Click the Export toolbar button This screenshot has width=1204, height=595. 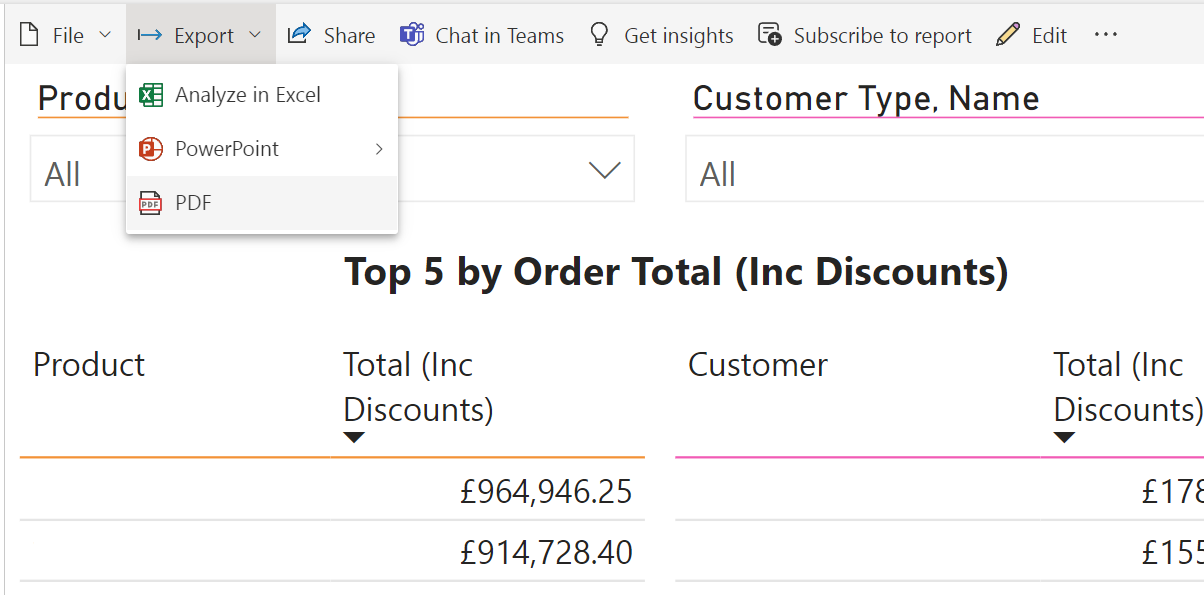click(200, 36)
